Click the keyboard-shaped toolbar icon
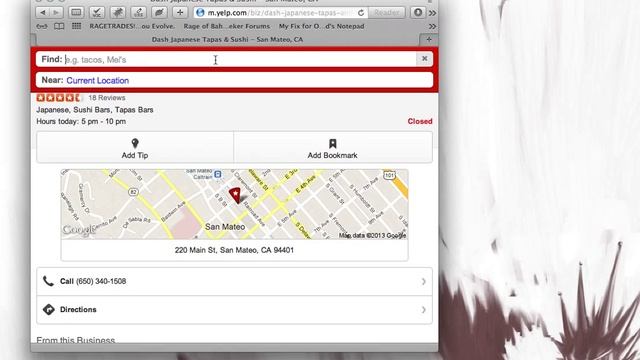This screenshot has height=360, width=640. [x=76, y=13]
